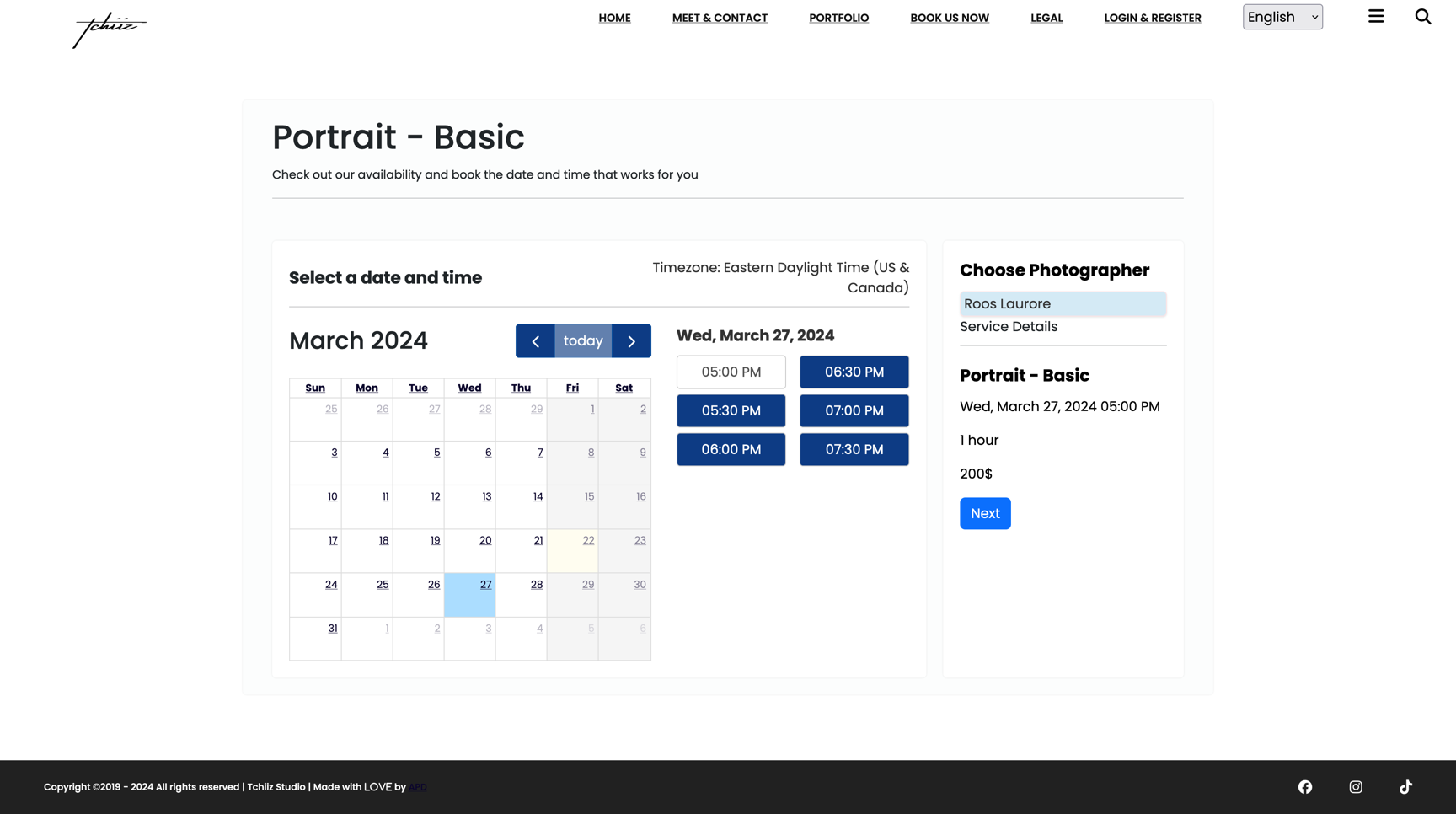The image size is (1456, 814).
Task: Select the 05:00 PM time slot
Action: pyautogui.click(x=731, y=372)
